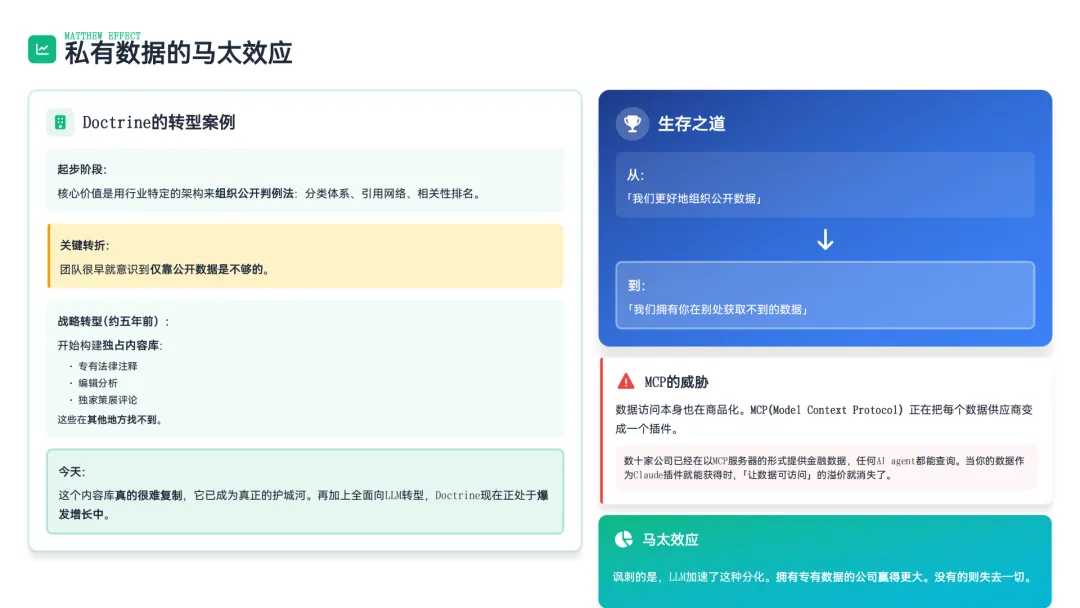The height and width of the screenshot is (608, 1080).
Task: Click the paragraph starting 数据访问本身也在商品化
Action: click(824, 419)
